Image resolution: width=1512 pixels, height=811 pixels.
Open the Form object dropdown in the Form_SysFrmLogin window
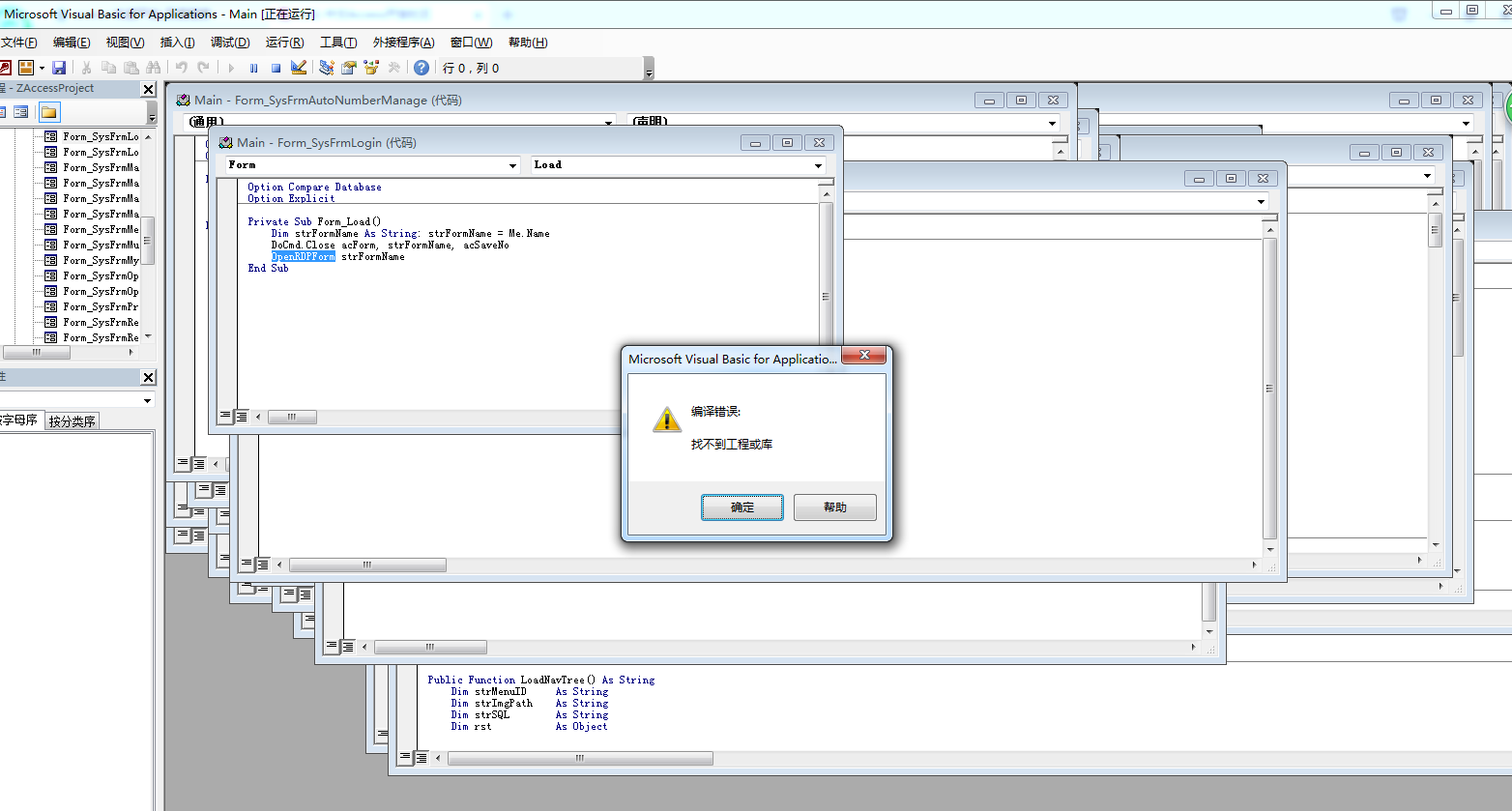point(513,165)
